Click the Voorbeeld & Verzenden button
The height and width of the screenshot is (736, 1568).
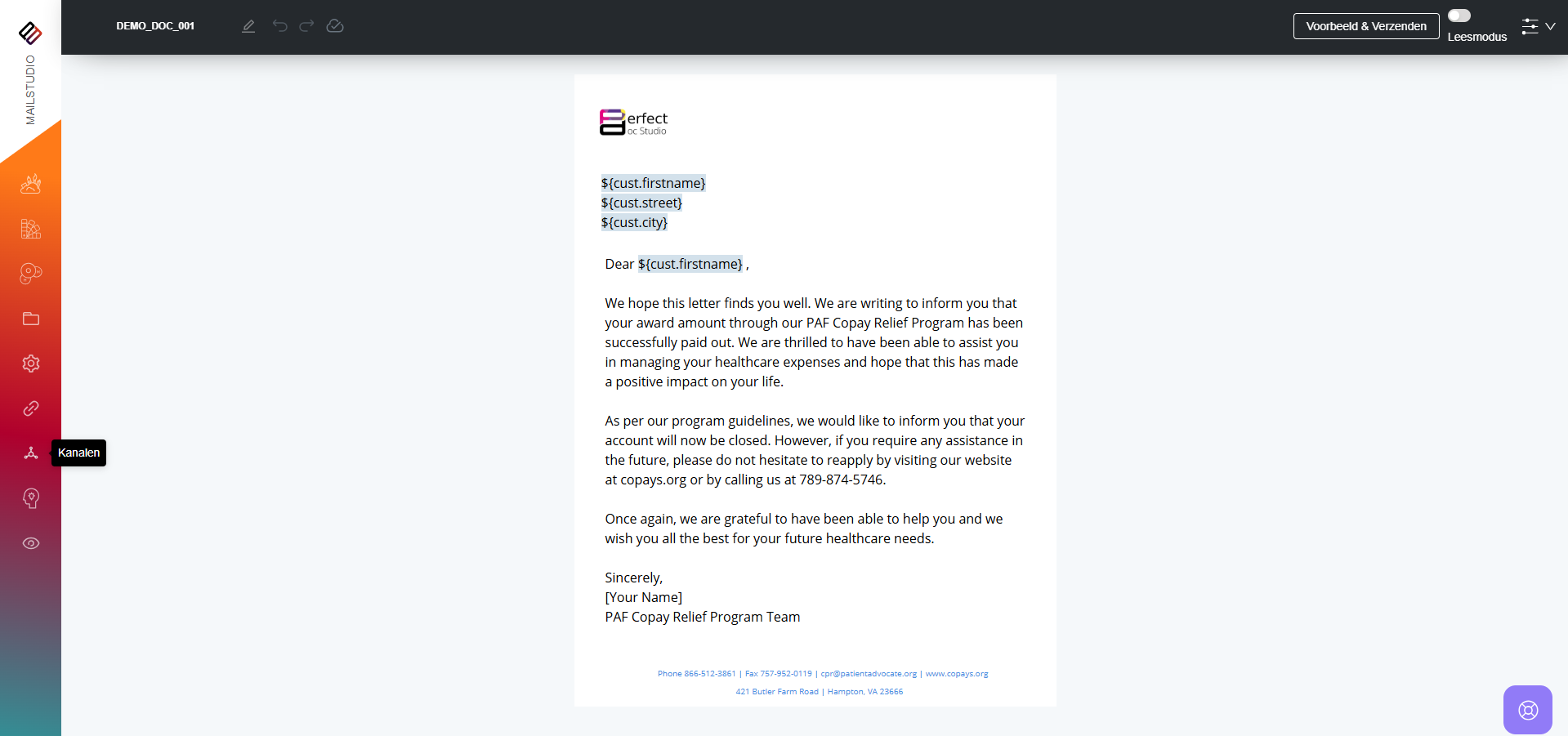coord(1366,26)
